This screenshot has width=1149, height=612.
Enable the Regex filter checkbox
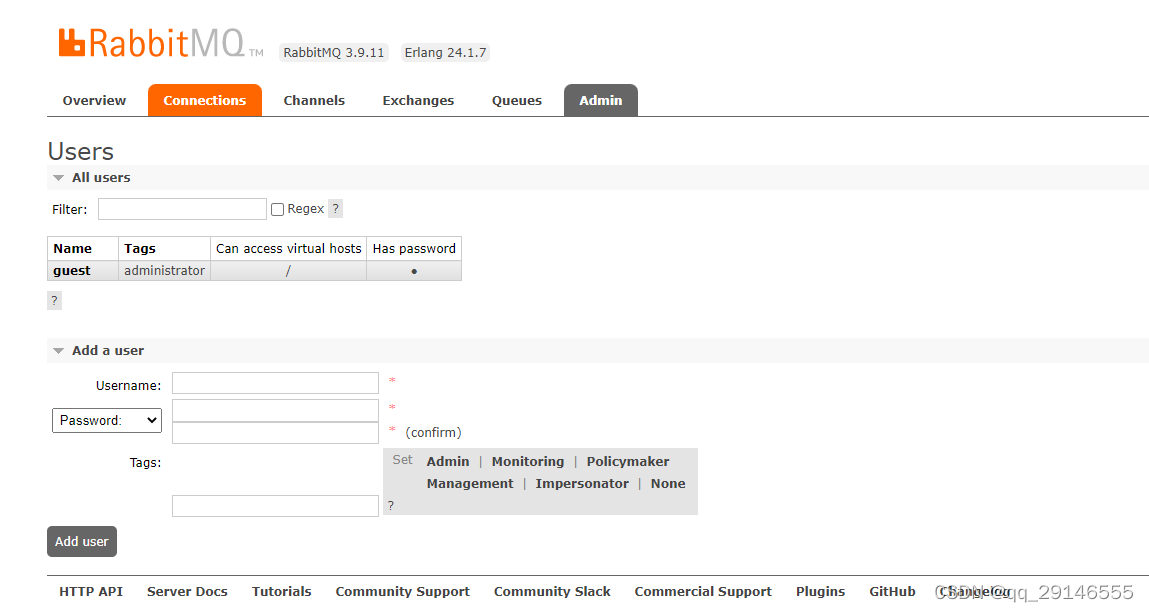[277, 210]
